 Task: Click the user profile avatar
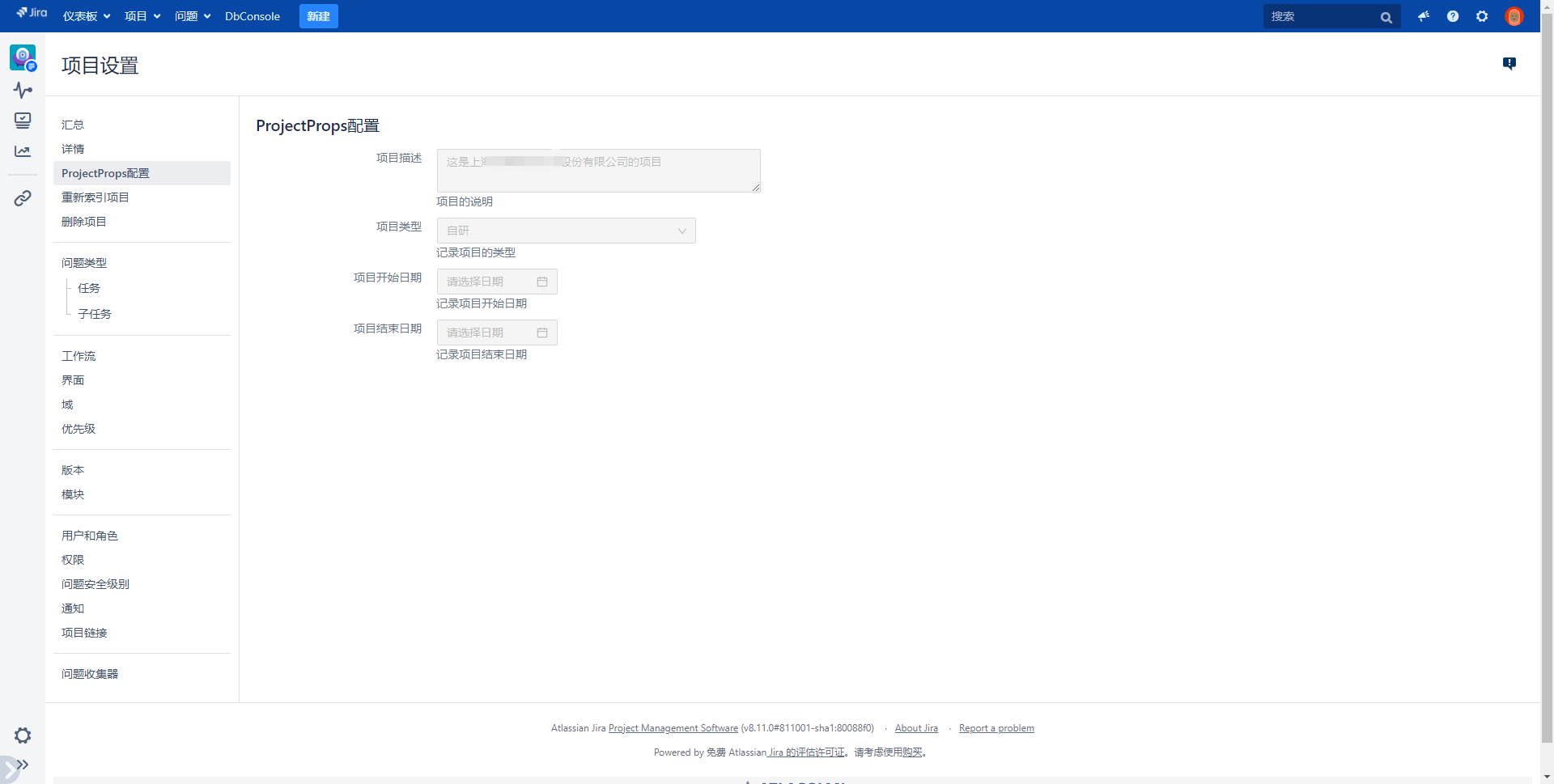[1514, 16]
